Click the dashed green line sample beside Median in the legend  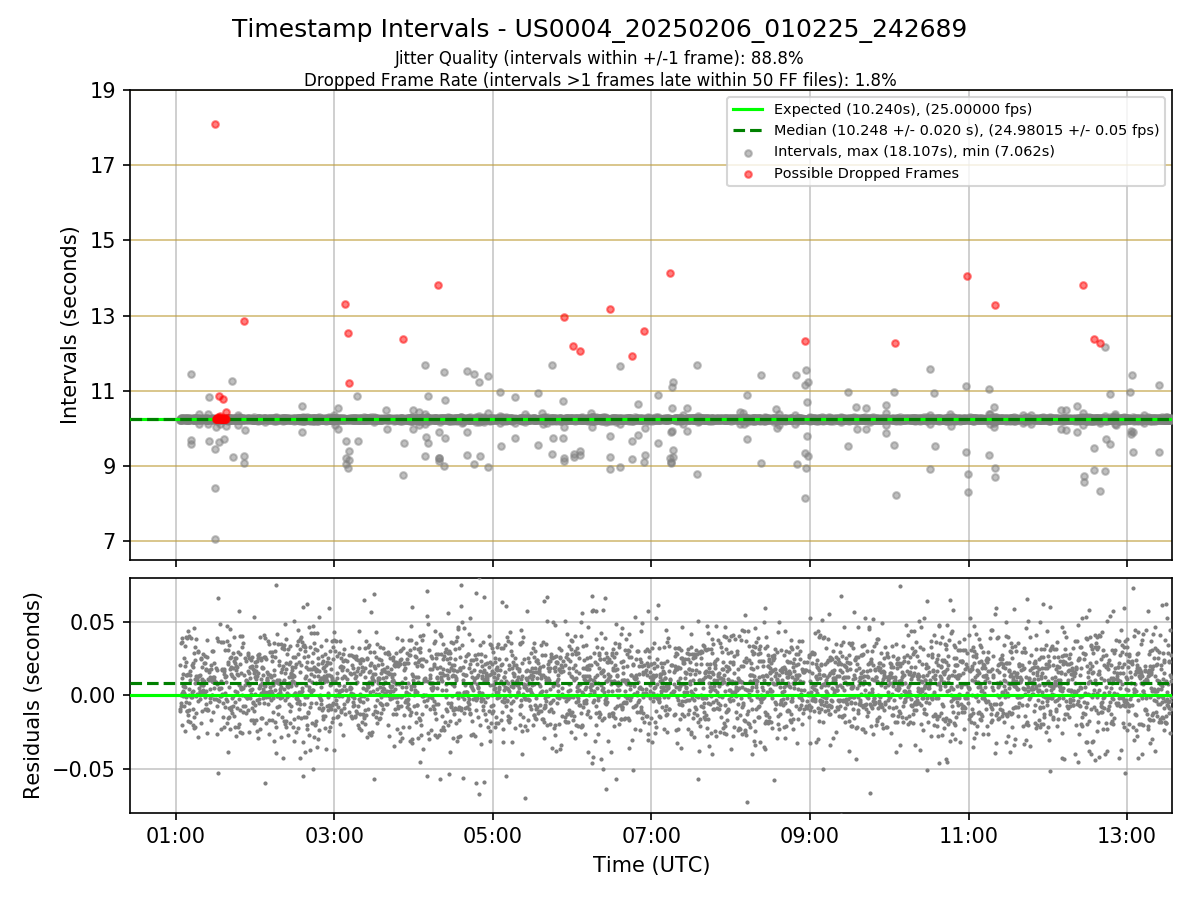pyautogui.click(x=749, y=130)
